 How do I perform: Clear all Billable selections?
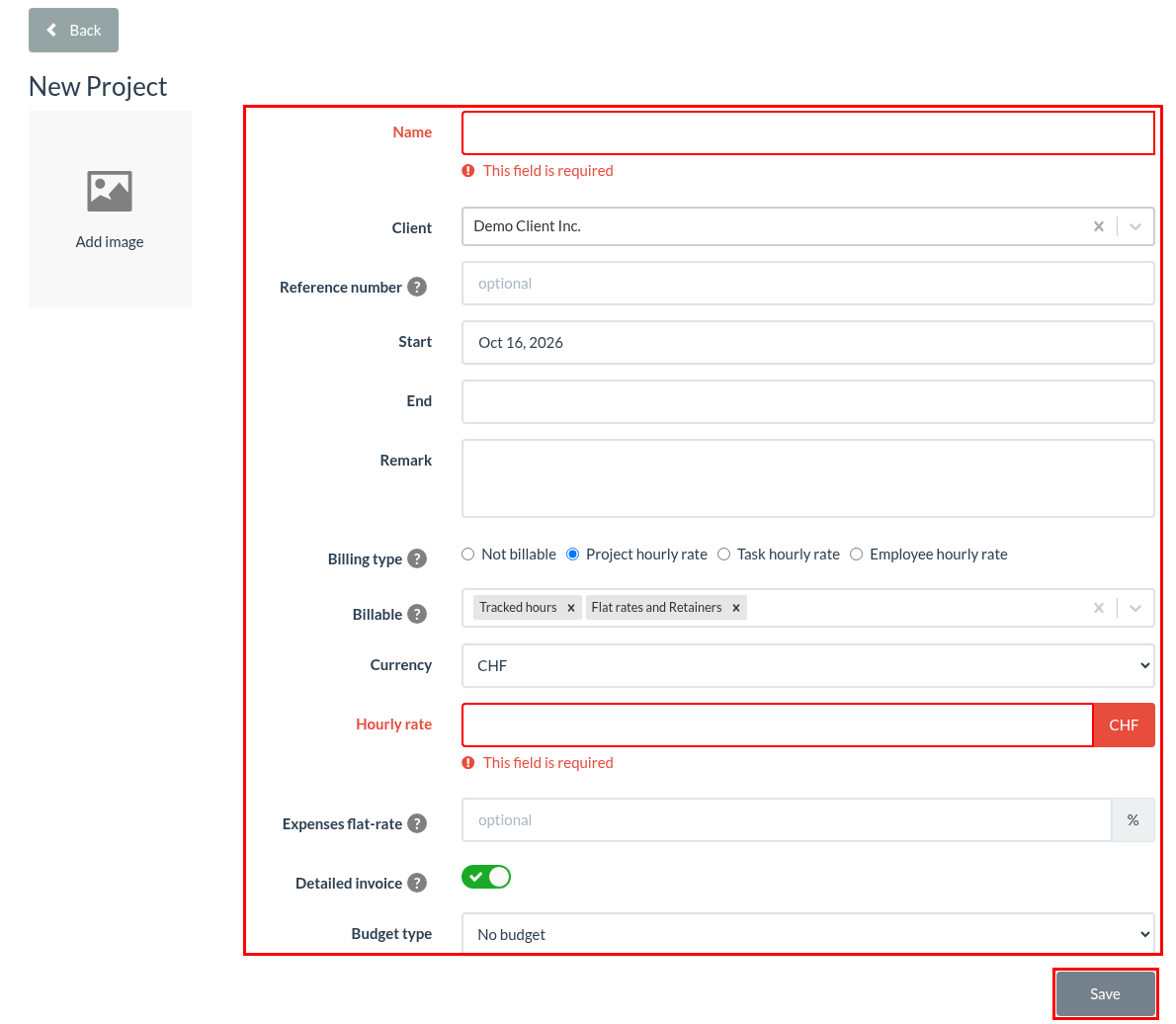point(1099,608)
